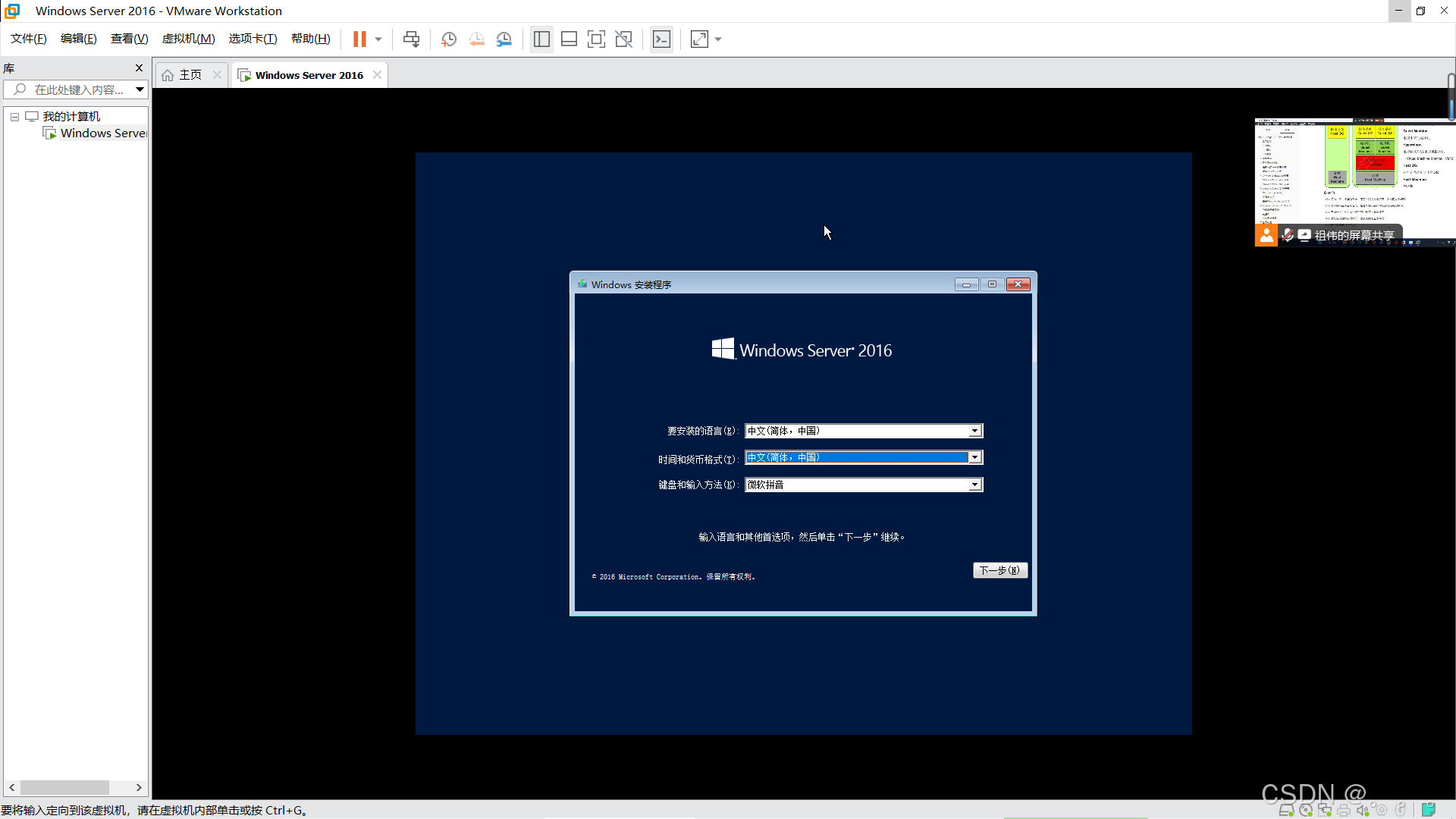Click the CD/DVD drive status bar icon

[1306, 810]
